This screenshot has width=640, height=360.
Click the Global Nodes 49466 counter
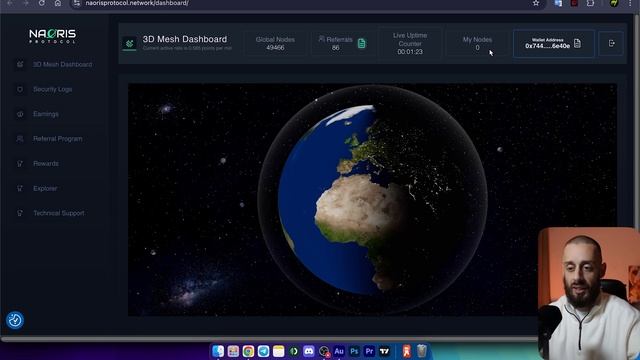[275, 43]
